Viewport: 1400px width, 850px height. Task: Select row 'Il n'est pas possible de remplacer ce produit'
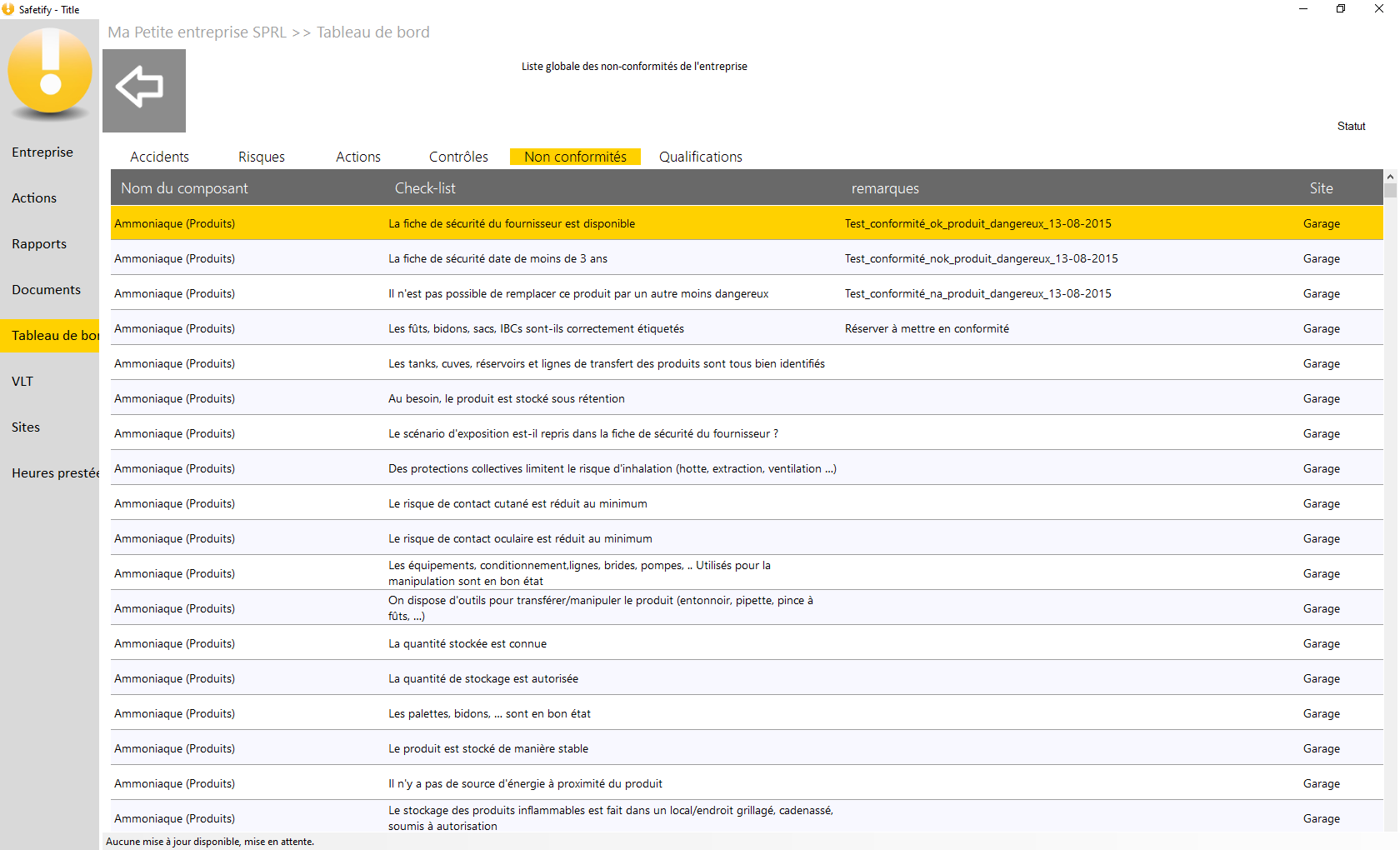(747, 293)
